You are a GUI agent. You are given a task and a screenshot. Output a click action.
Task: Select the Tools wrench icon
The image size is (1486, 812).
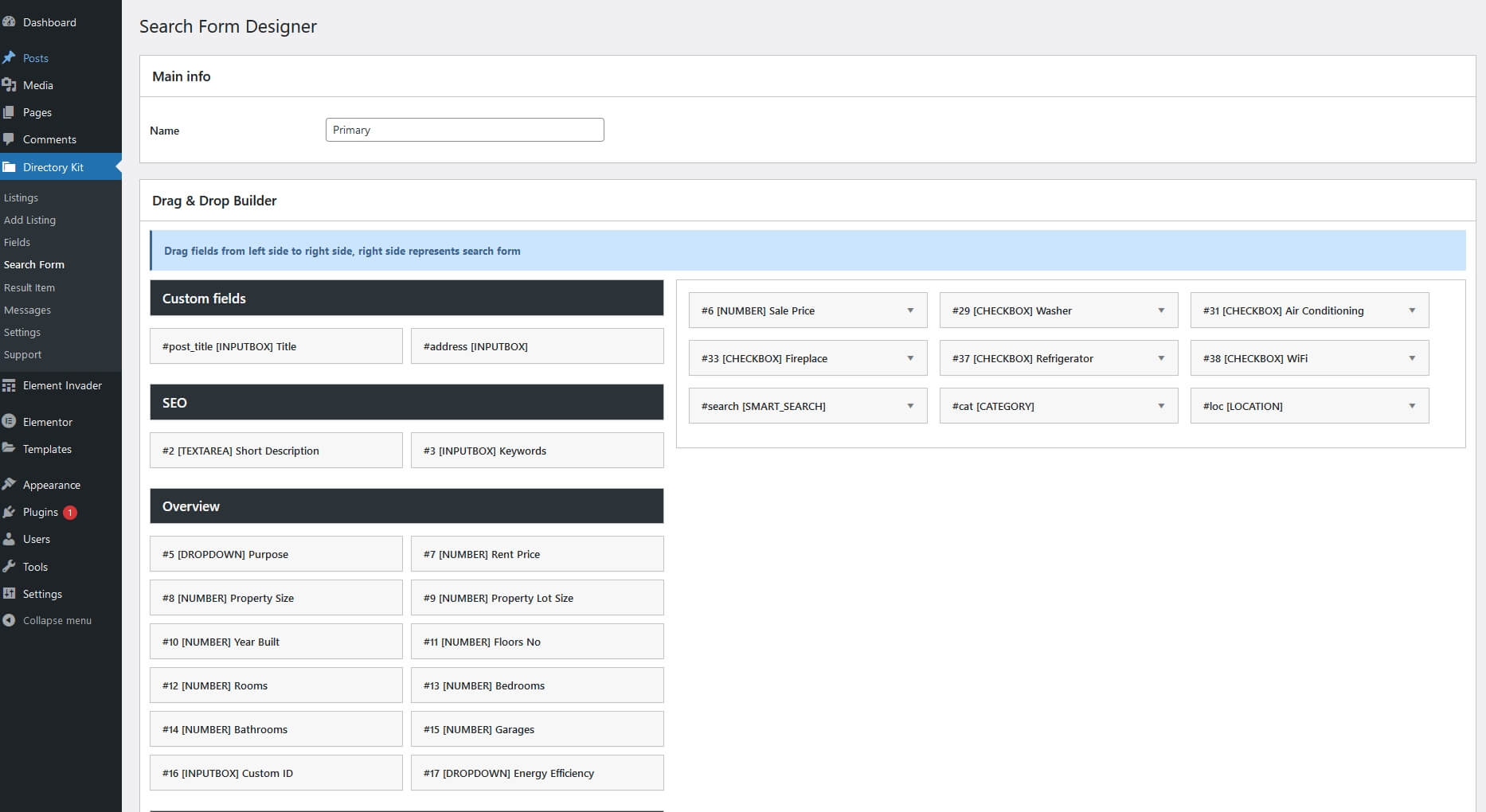9,566
